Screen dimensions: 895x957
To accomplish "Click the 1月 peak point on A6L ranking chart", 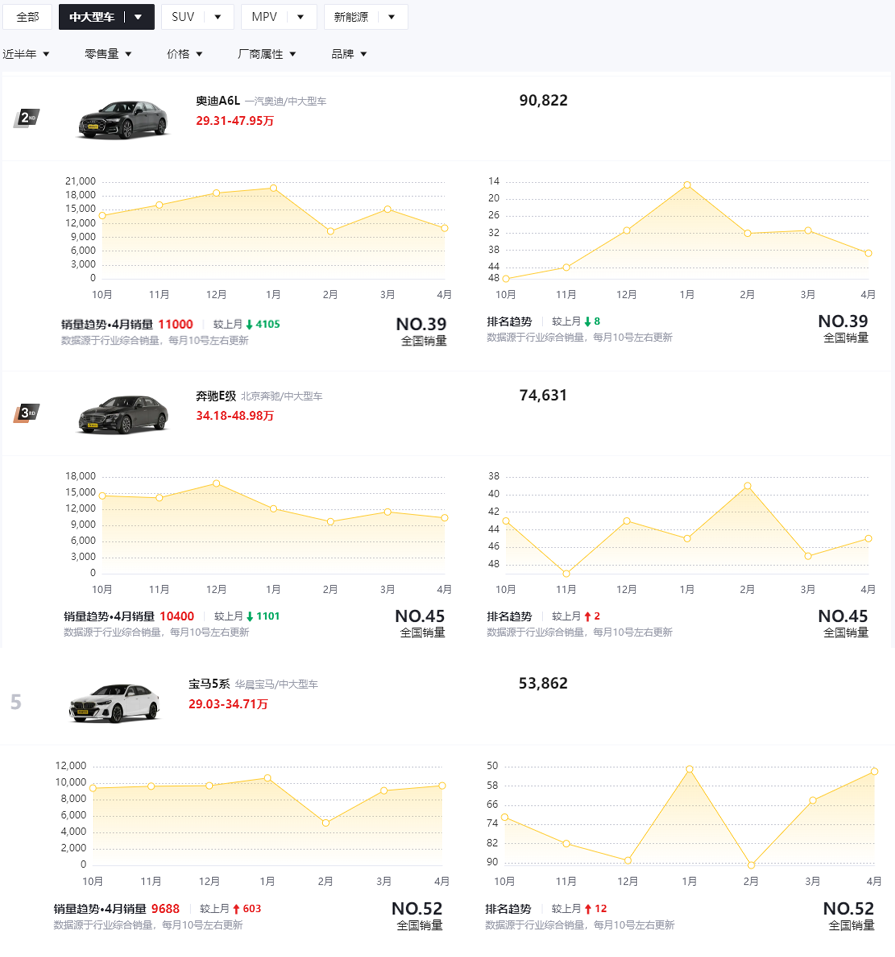I will point(687,184).
